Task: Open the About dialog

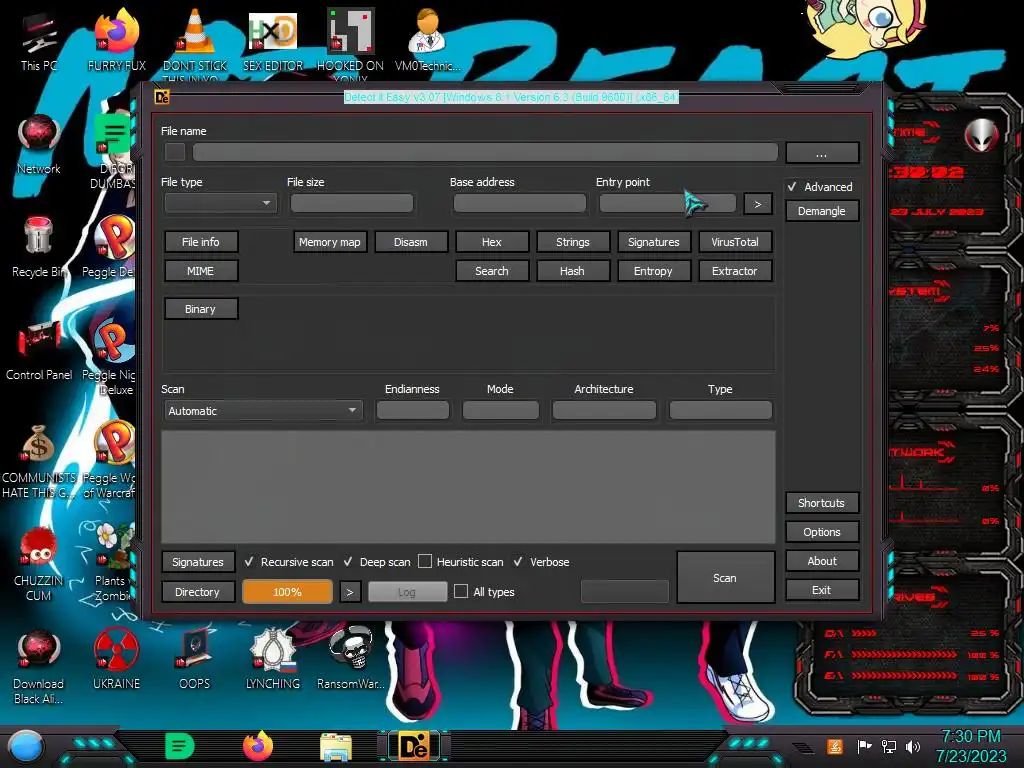Action: 822,561
